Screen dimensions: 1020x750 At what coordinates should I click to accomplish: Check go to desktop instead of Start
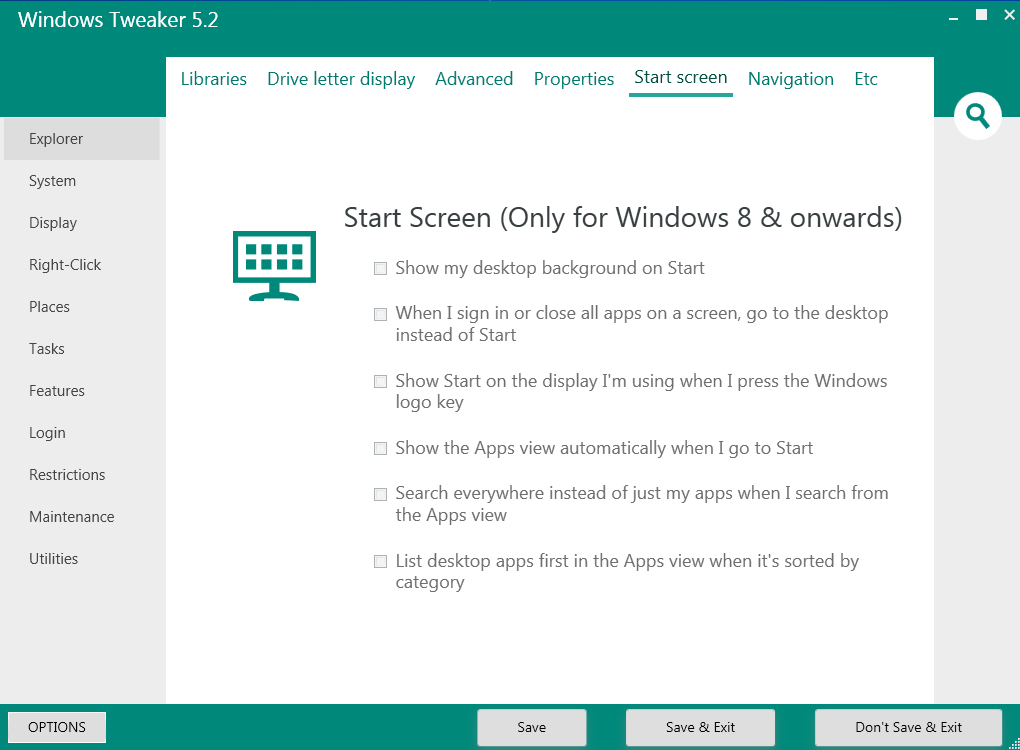click(381, 314)
